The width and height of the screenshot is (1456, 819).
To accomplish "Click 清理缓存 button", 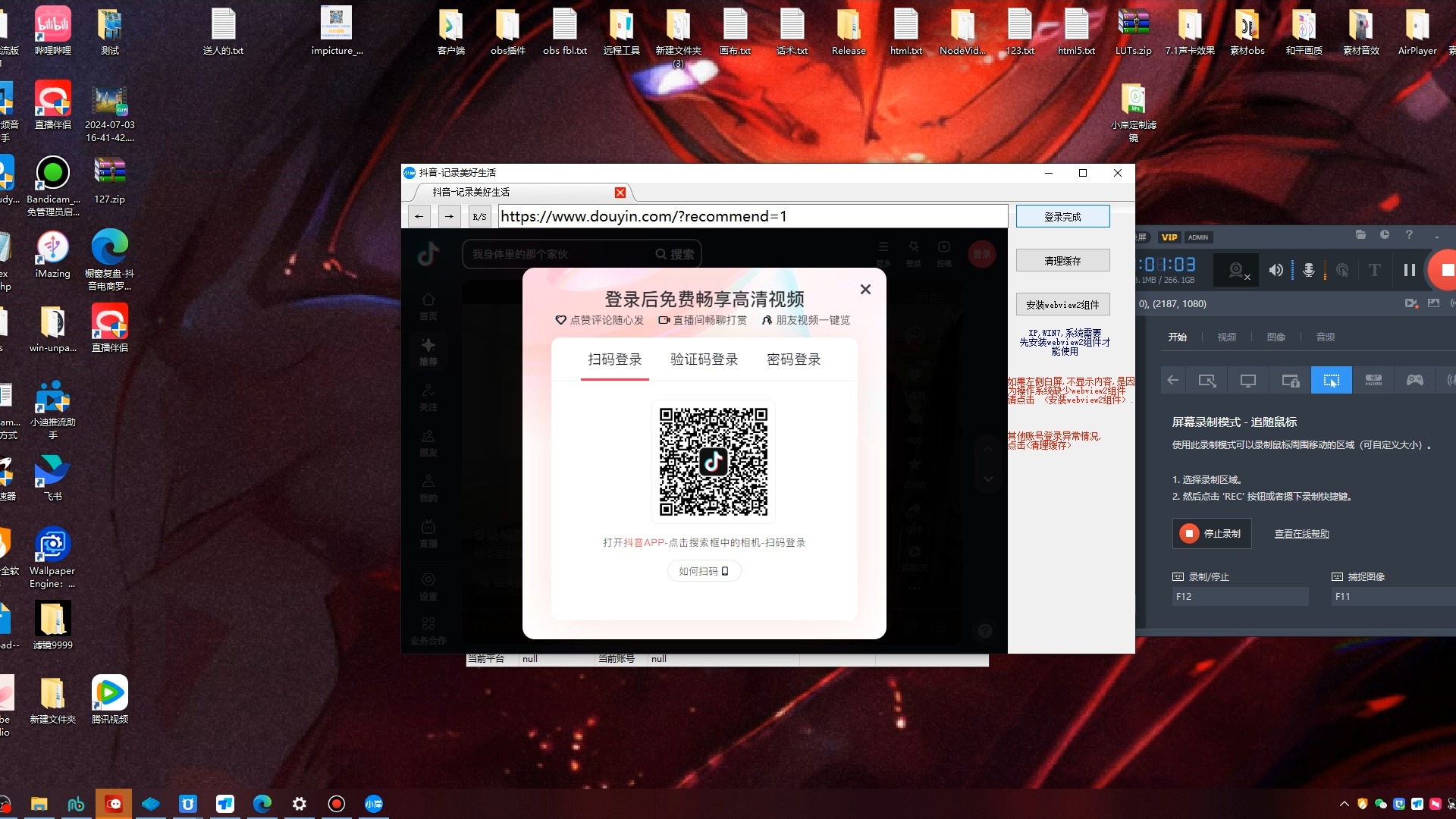I will click(x=1063, y=260).
